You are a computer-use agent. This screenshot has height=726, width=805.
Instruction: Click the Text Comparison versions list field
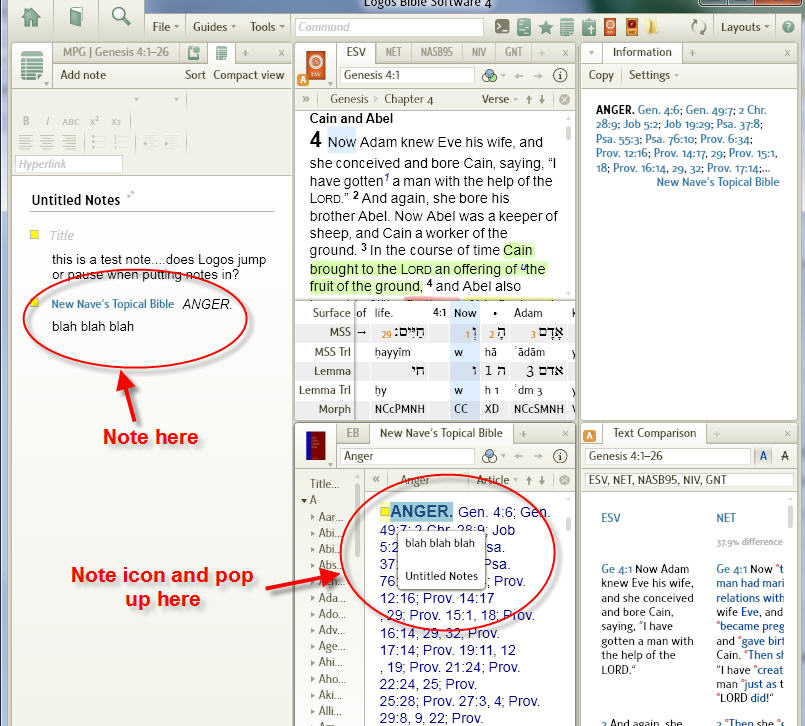coord(689,480)
